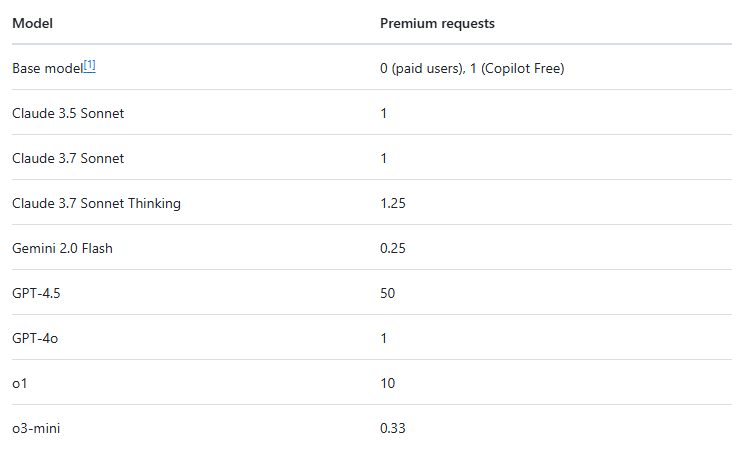Viewport: 750px width, 459px height.
Task: Click the 0.33 premium requests value
Action: click(x=393, y=429)
